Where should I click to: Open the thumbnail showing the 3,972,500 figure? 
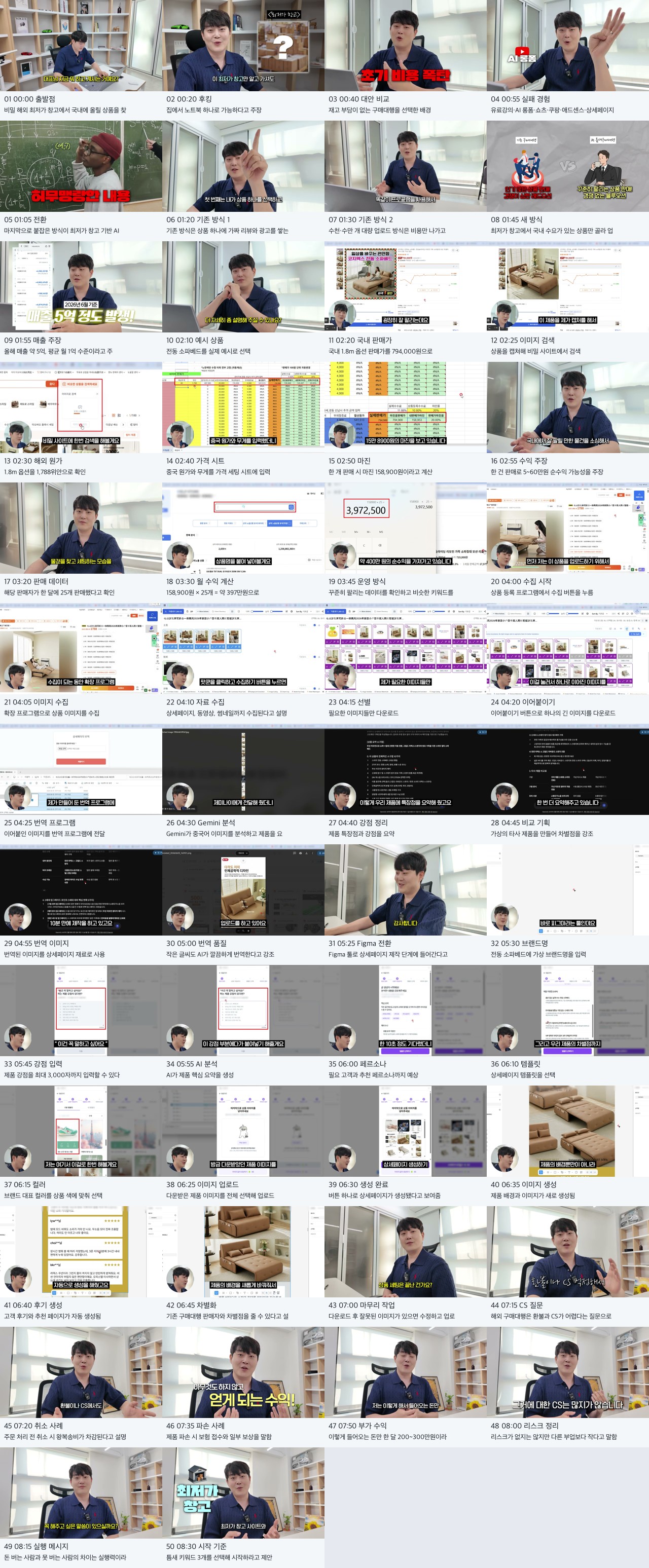click(x=406, y=528)
